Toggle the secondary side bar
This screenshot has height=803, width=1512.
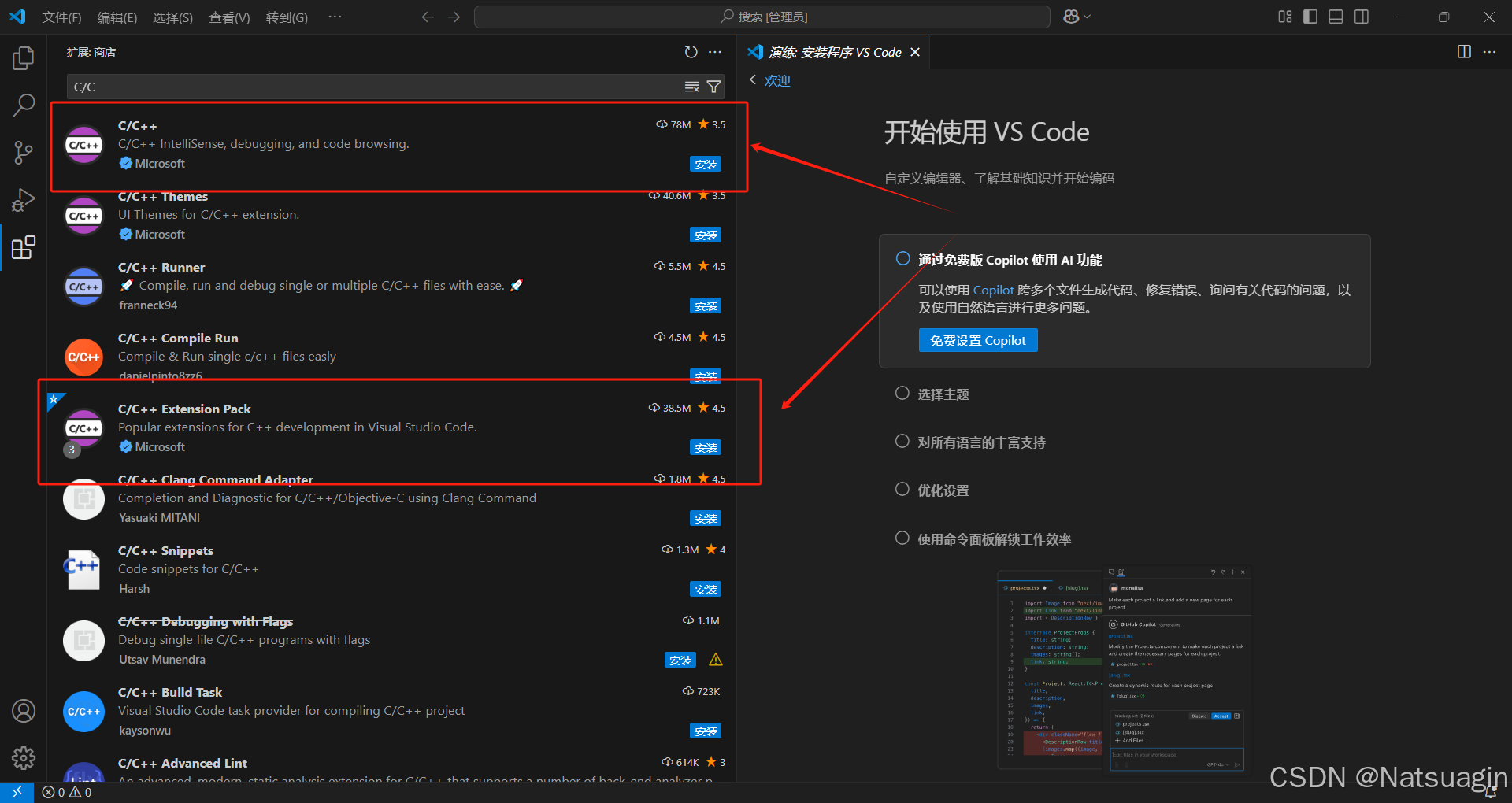pyautogui.click(x=1362, y=17)
